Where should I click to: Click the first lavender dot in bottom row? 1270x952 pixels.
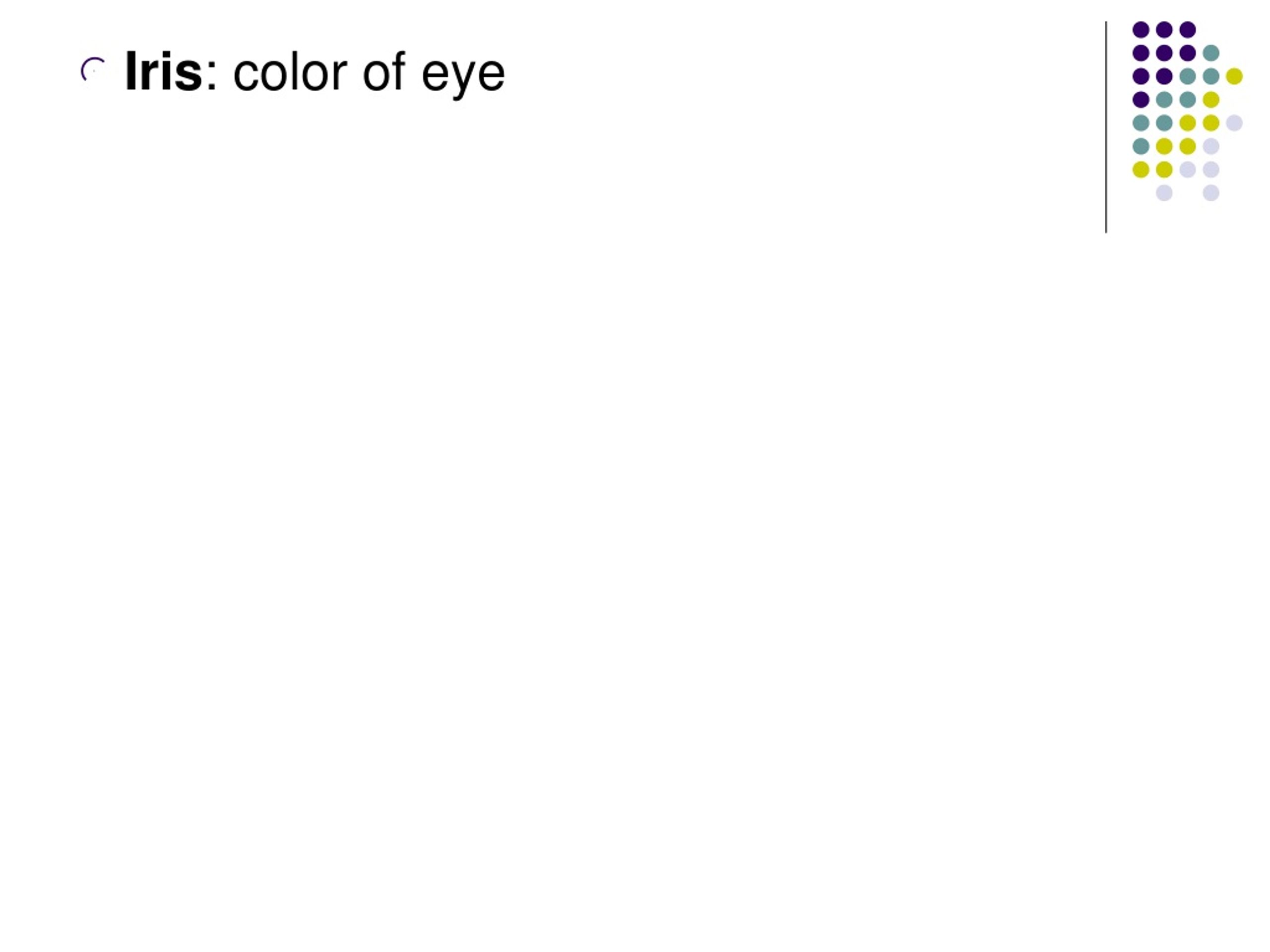point(1164,193)
